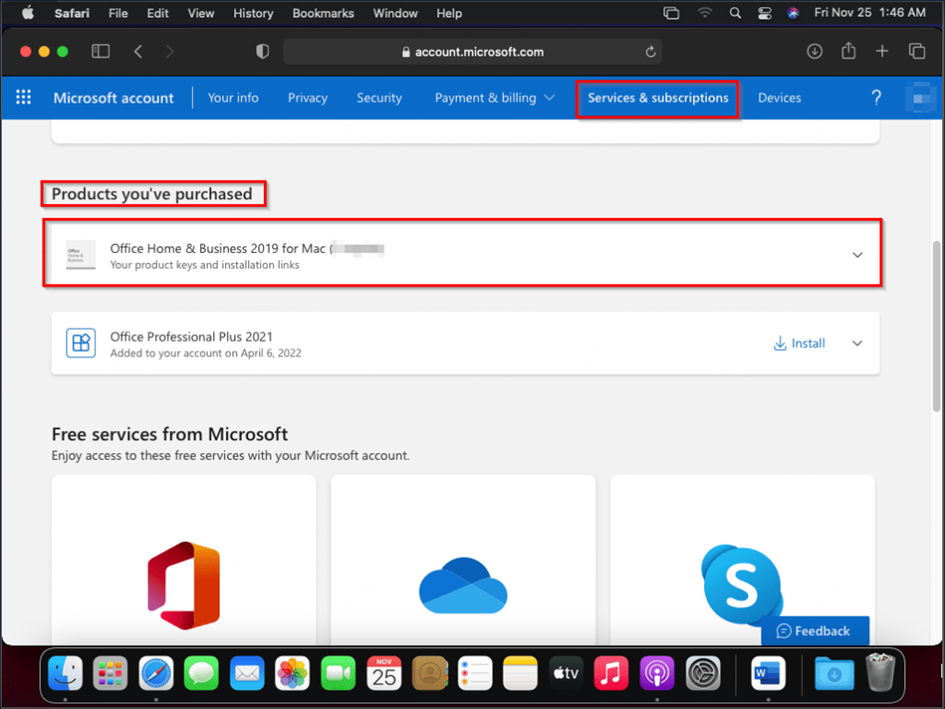Open the account profile picture menu
Image resolution: width=945 pixels, height=709 pixels.
pos(920,98)
